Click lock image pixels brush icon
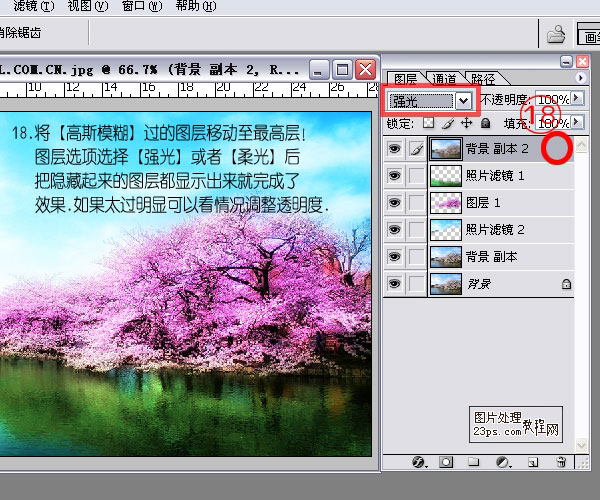Screen dimensions: 600x500 tap(448, 123)
